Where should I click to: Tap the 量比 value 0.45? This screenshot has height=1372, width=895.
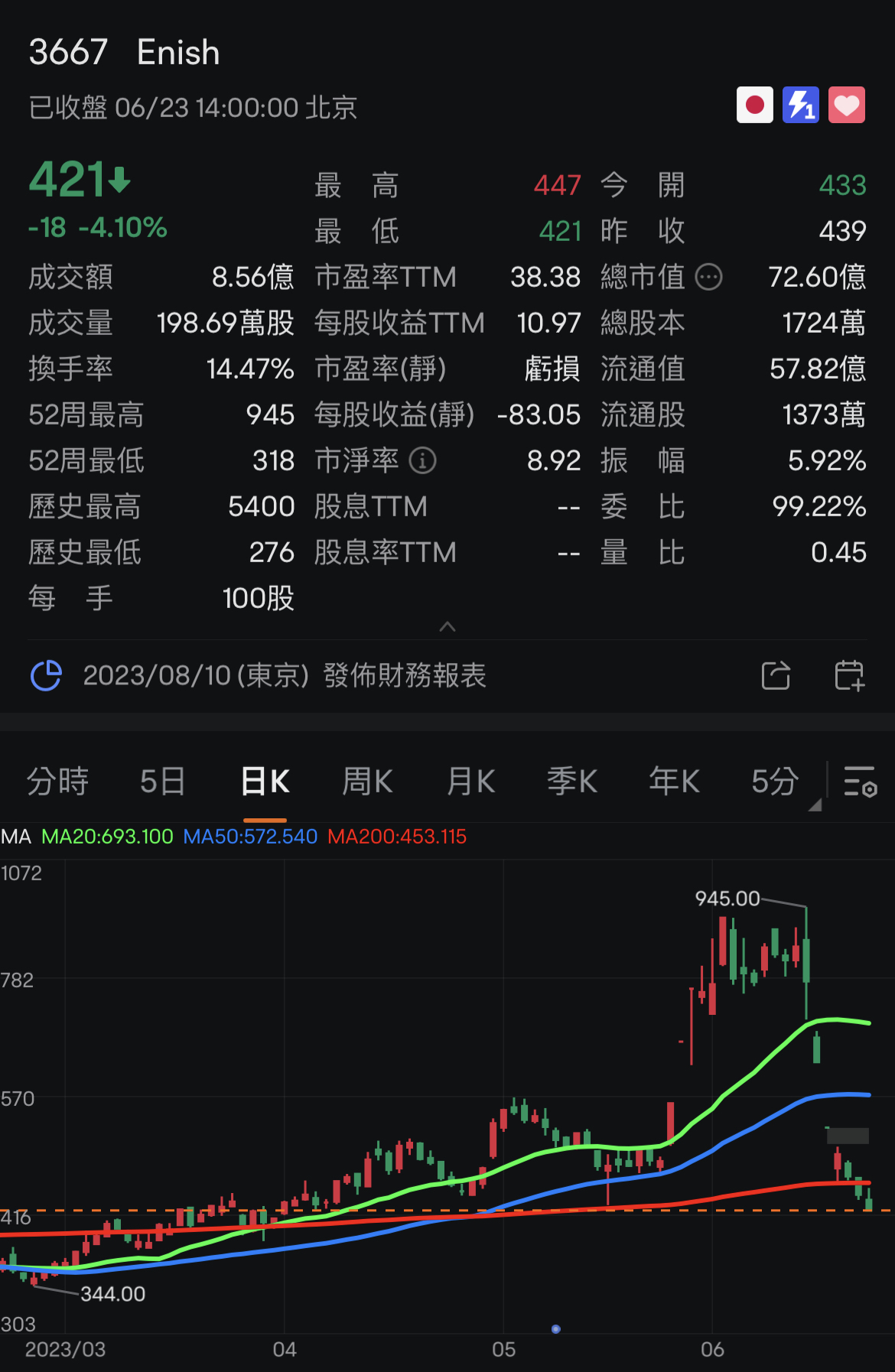pyautogui.click(x=838, y=552)
